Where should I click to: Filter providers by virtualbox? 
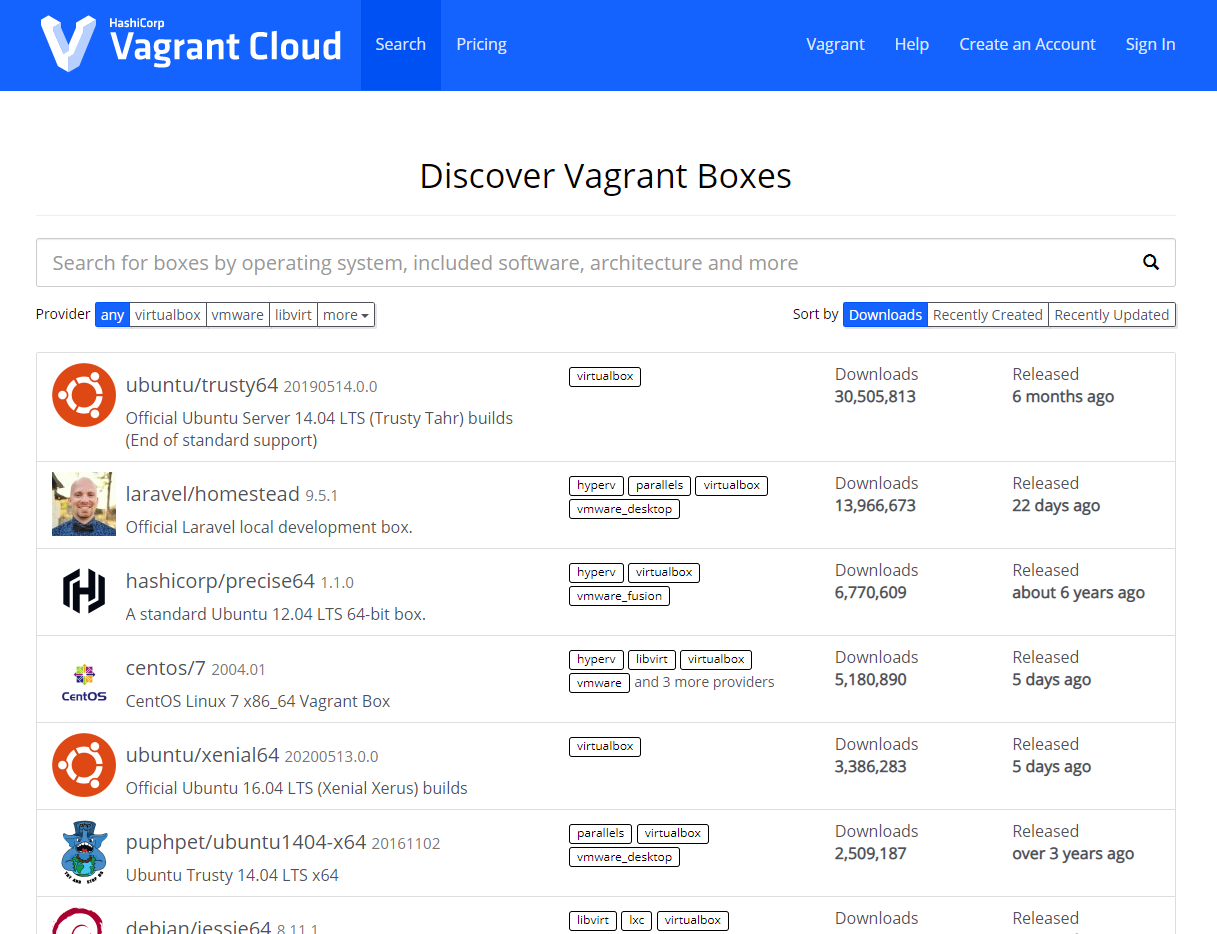(x=168, y=315)
